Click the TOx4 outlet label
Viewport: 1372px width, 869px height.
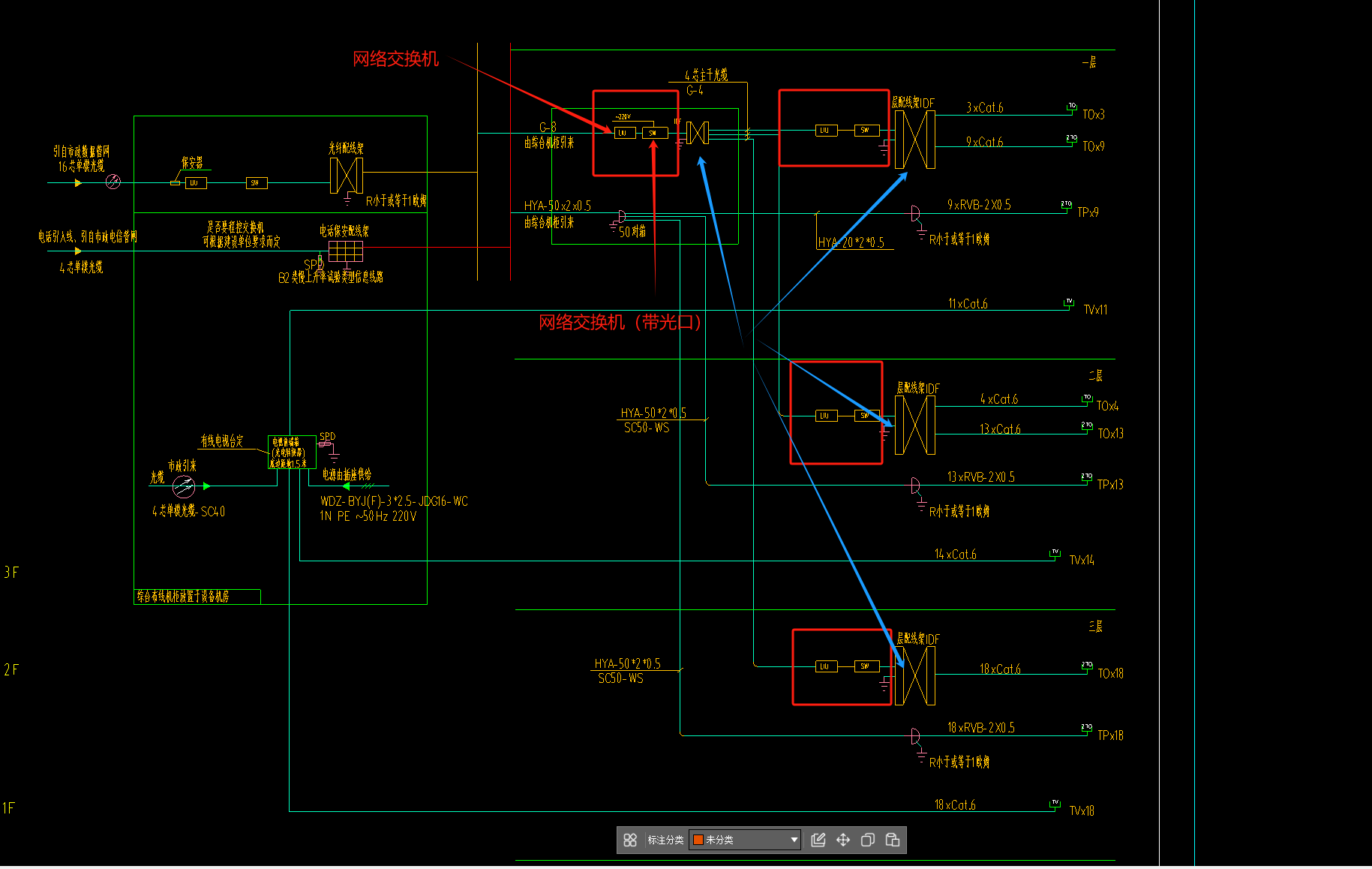coord(1107,406)
